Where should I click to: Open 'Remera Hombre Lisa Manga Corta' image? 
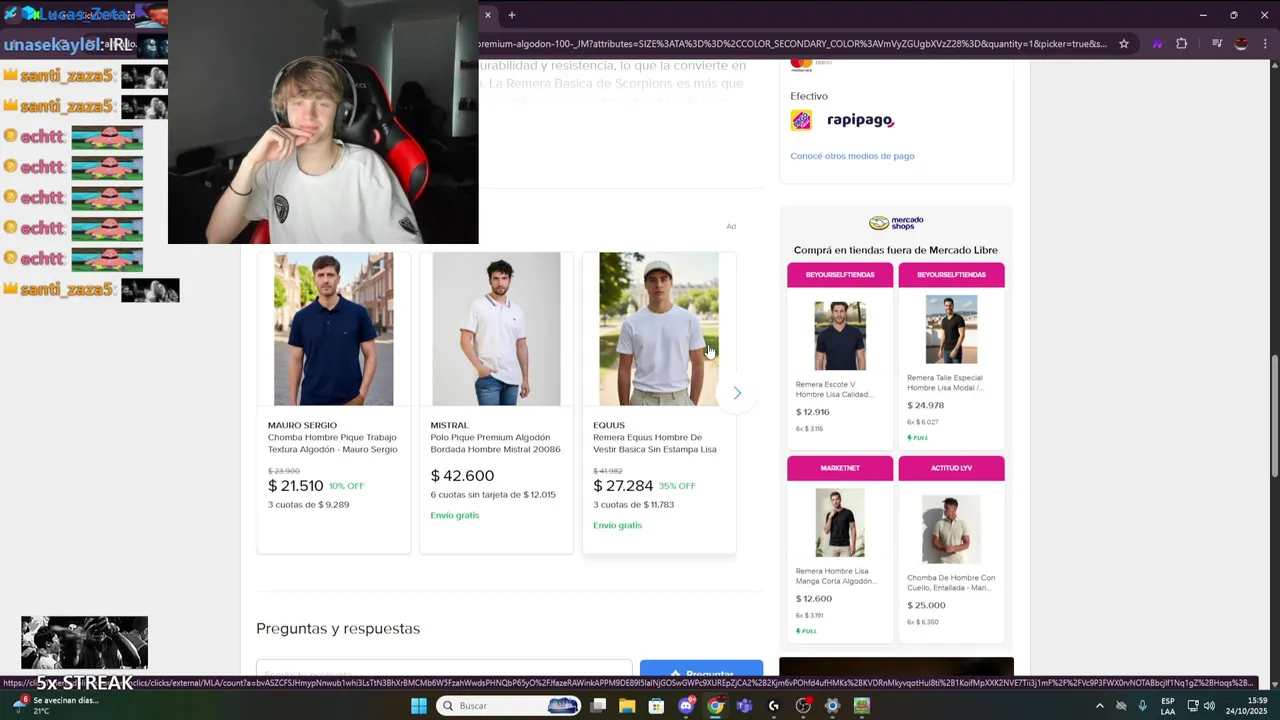coord(840,523)
